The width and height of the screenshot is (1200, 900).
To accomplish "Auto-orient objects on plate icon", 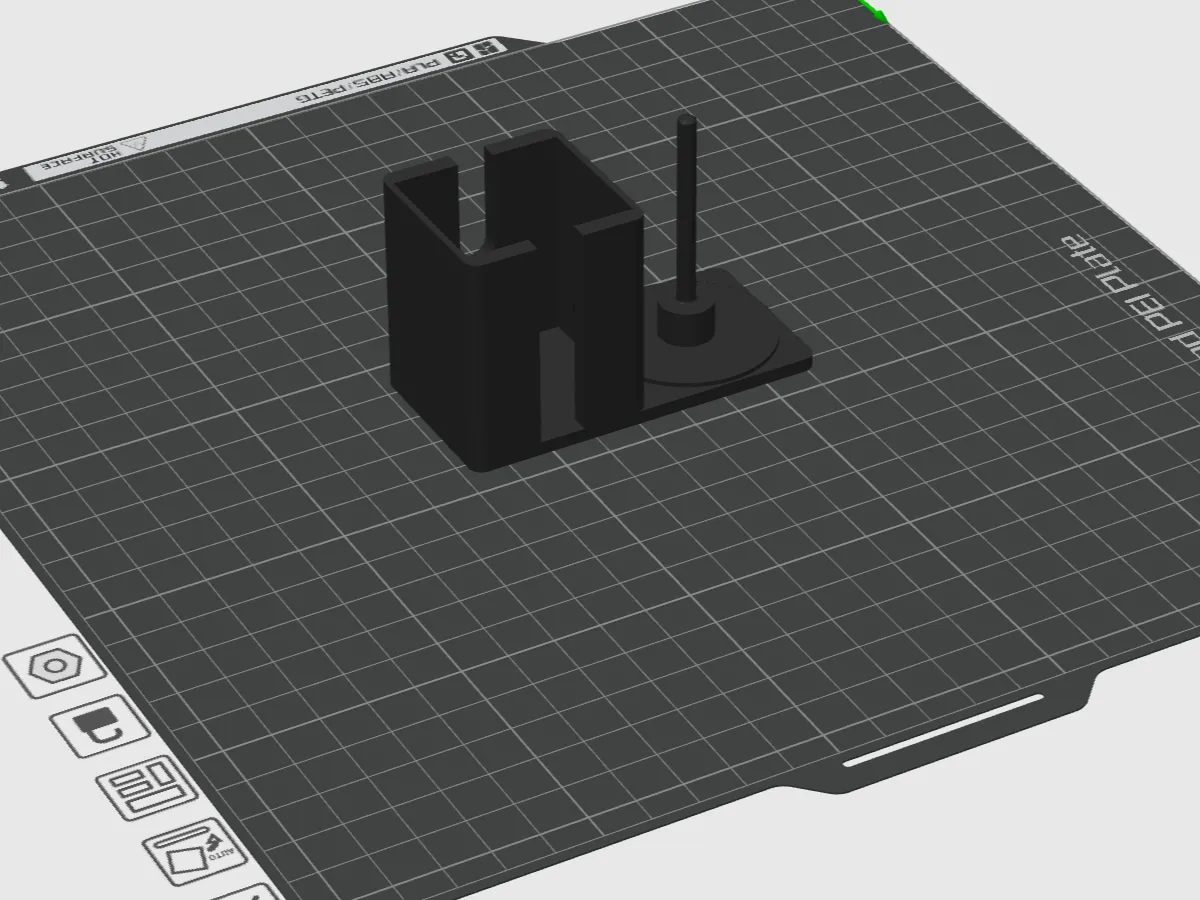I will pos(196,850).
